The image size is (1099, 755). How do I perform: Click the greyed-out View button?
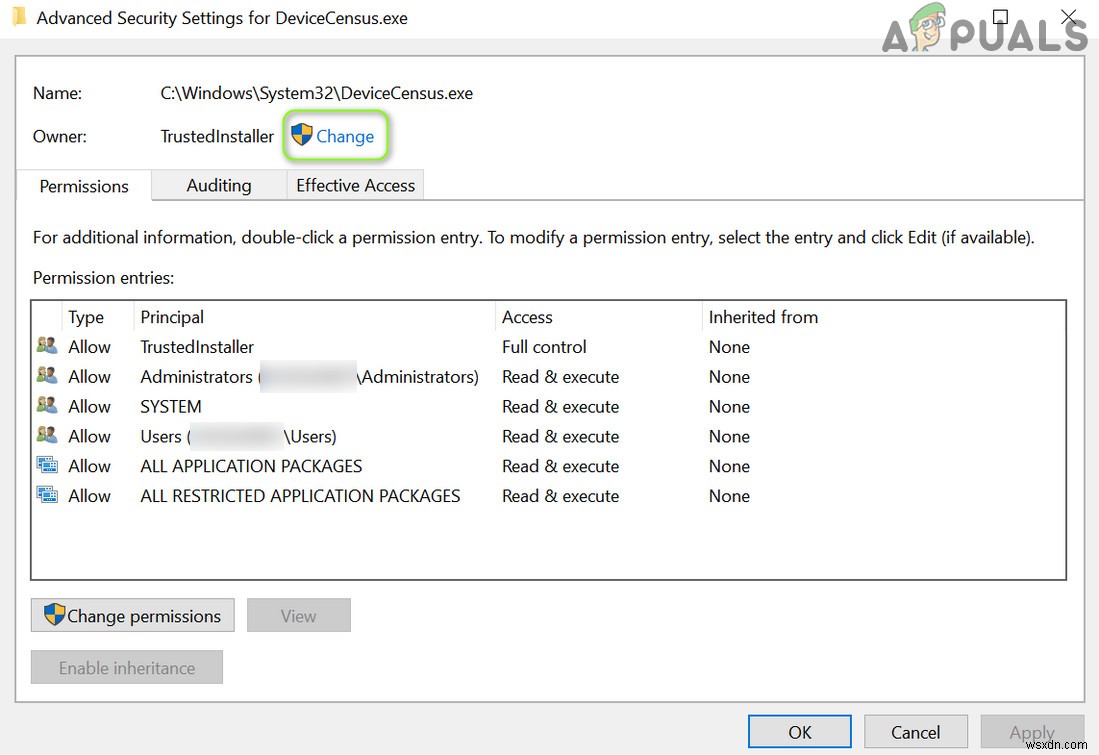coord(299,615)
